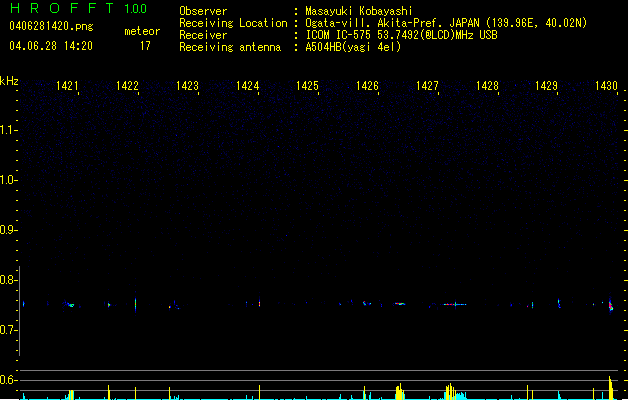Viewport: 629px width, 400px height.
Task: Click the 1422 time axis marker
Action: tap(127, 86)
